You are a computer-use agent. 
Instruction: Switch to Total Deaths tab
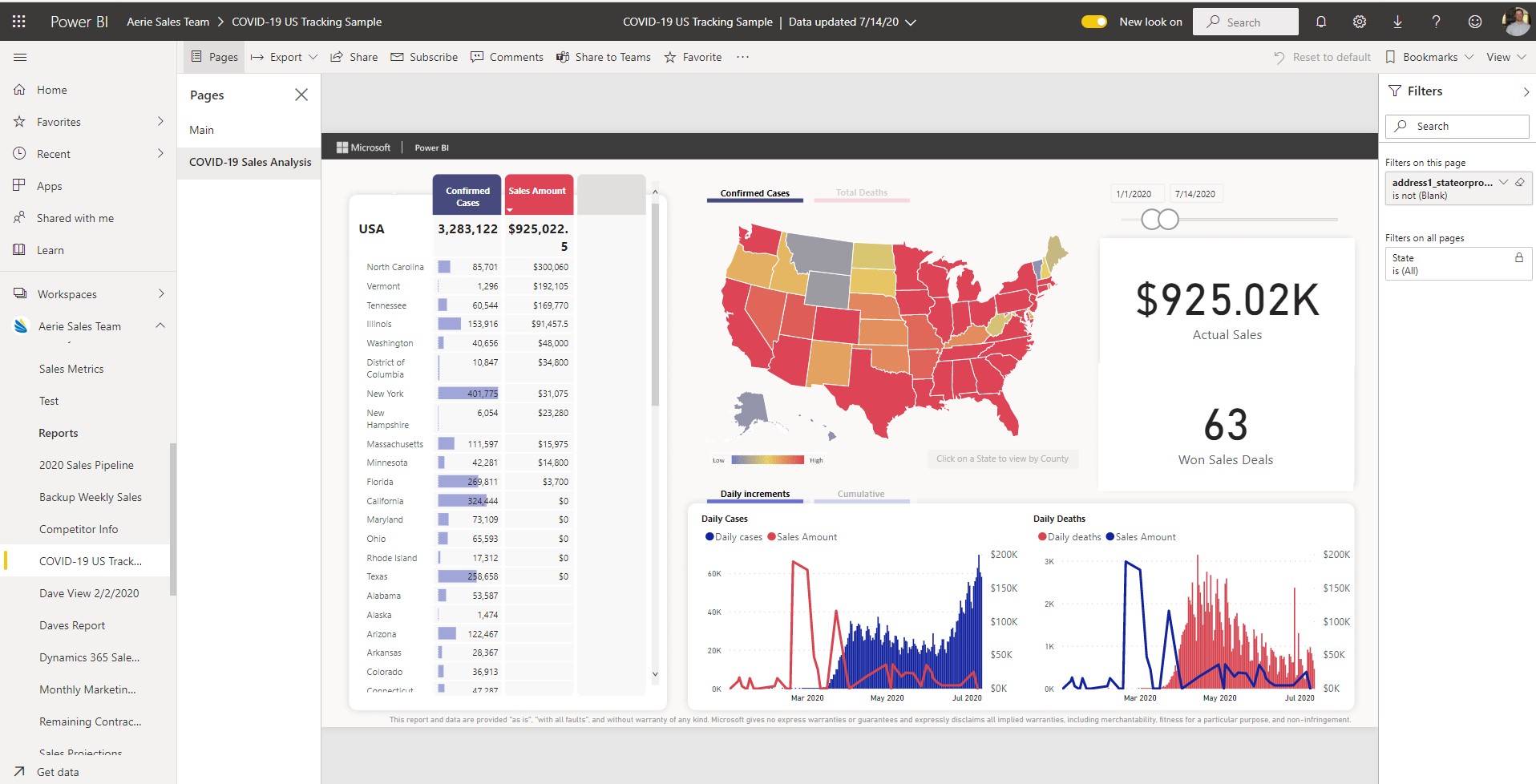point(861,193)
